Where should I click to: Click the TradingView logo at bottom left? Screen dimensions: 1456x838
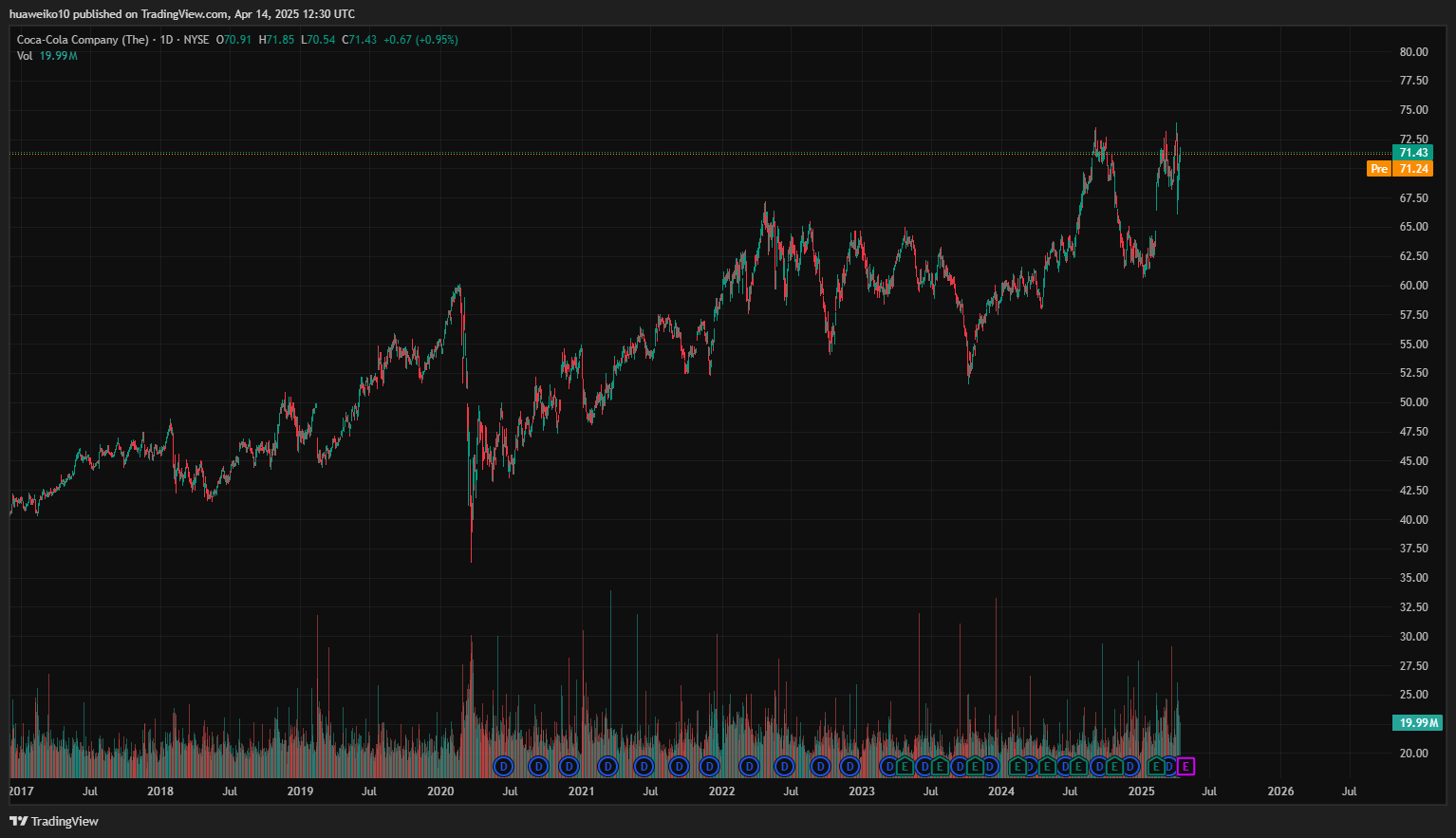(x=54, y=821)
